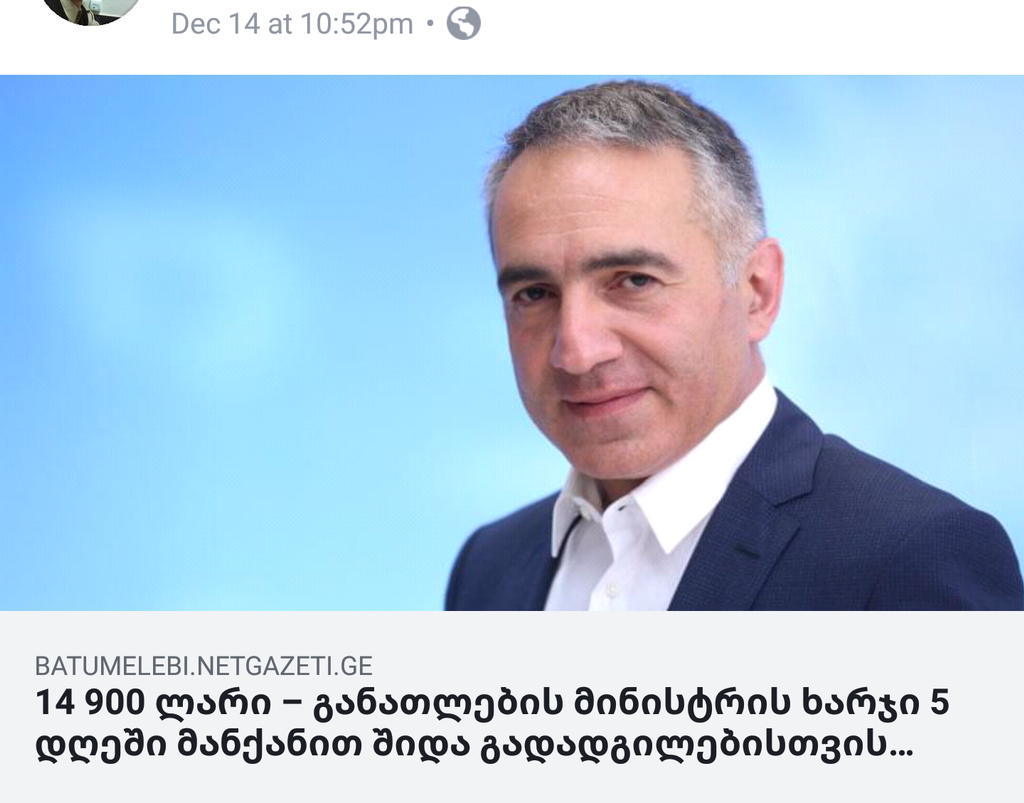Tap the audience globe beside the timestamp
1024x803 pixels.
coord(464,24)
